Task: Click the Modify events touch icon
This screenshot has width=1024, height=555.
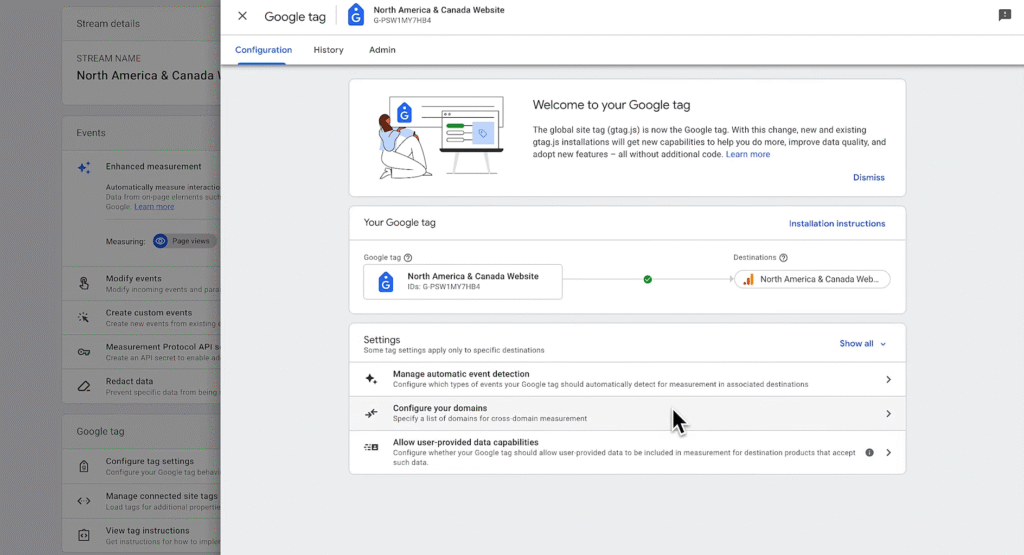Action: (x=84, y=283)
